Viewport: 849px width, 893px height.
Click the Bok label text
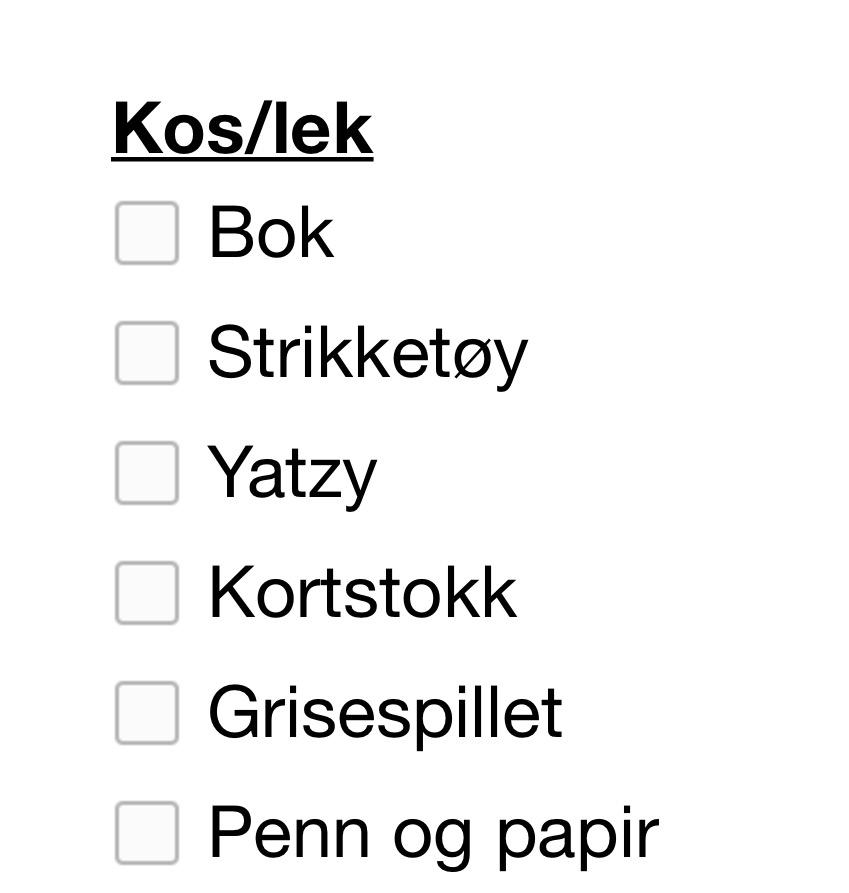pos(270,233)
